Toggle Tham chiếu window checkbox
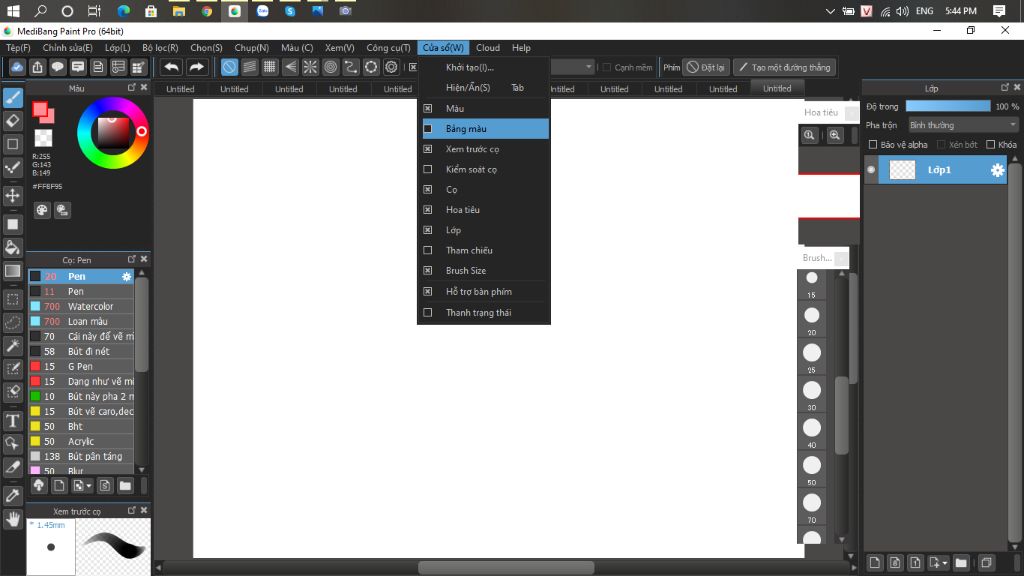This screenshot has height=576, width=1024. tap(428, 250)
